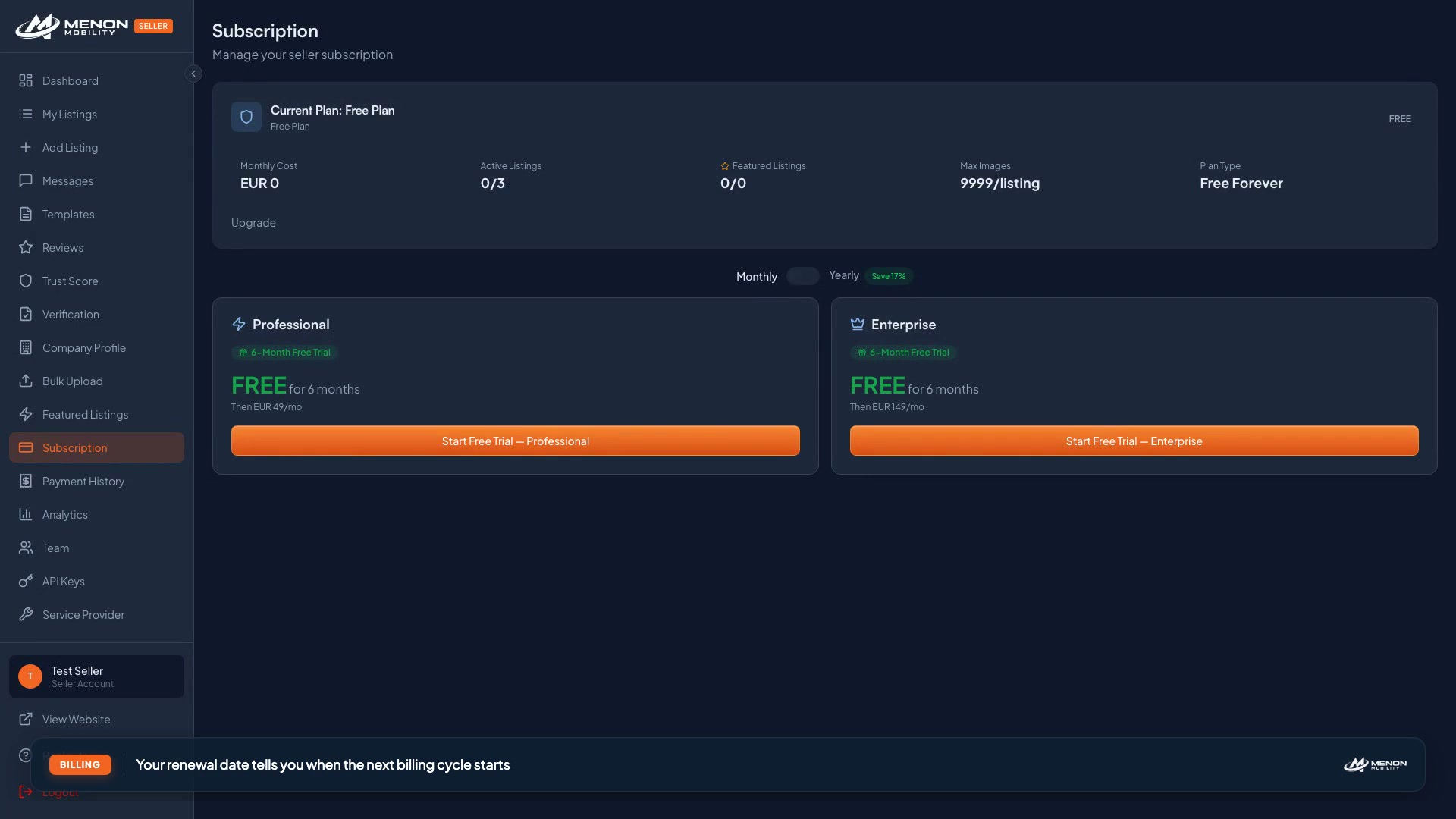Click the My Listings list icon
This screenshot has width=1456, height=819.
pyautogui.click(x=26, y=114)
